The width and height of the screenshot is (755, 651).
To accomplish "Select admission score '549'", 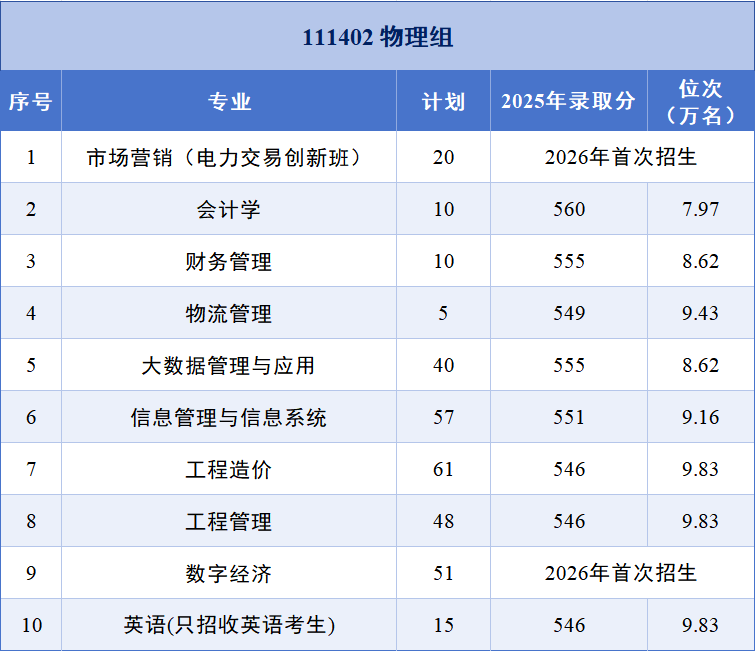I will tap(569, 313).
